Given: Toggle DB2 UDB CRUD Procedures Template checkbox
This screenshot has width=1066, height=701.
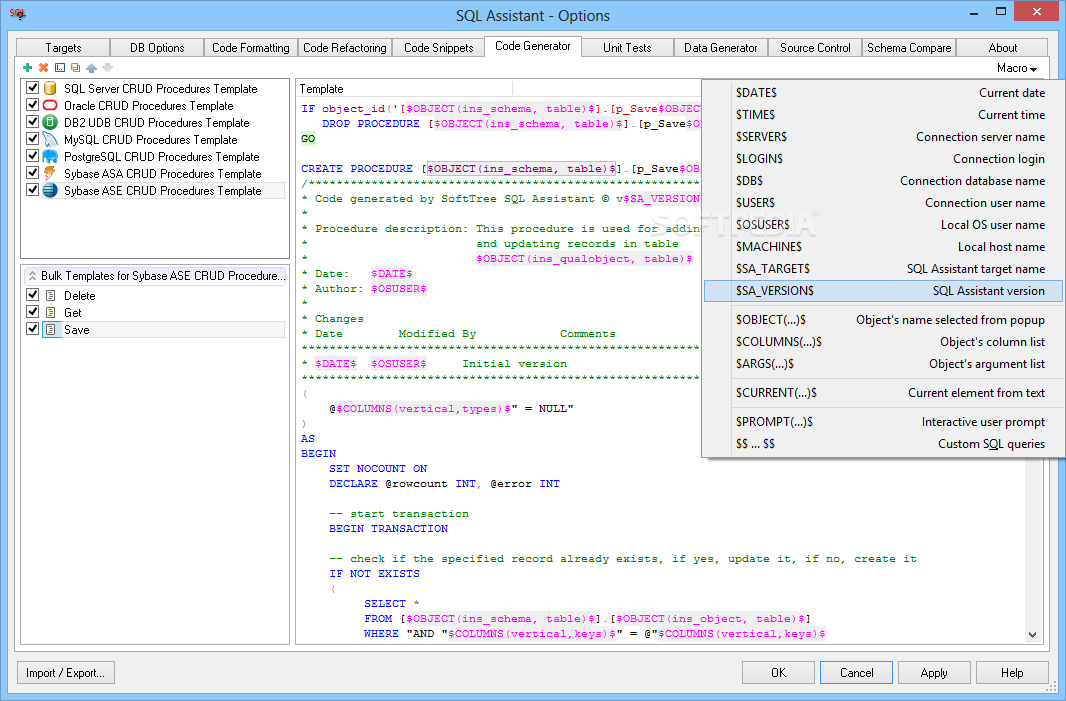Looking at the screenshot, I should point(32,122).
